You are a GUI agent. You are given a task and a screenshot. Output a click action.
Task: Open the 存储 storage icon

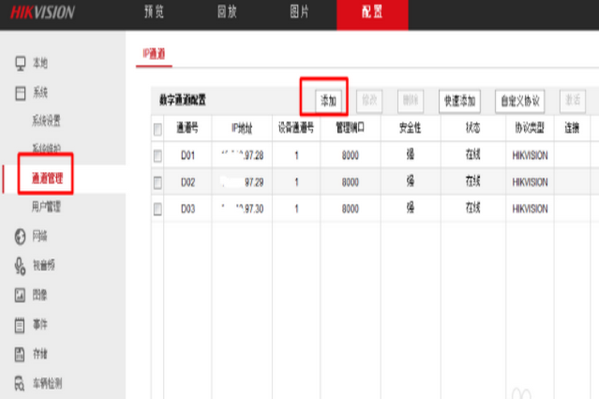[20, 354]
